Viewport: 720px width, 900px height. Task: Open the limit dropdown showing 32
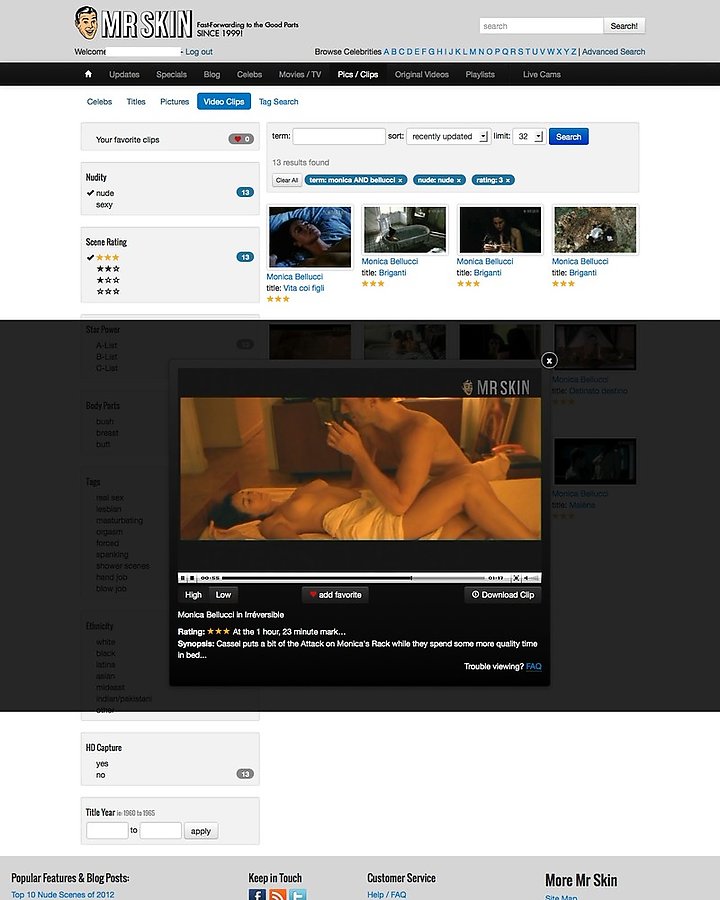[x=529, y=137]
